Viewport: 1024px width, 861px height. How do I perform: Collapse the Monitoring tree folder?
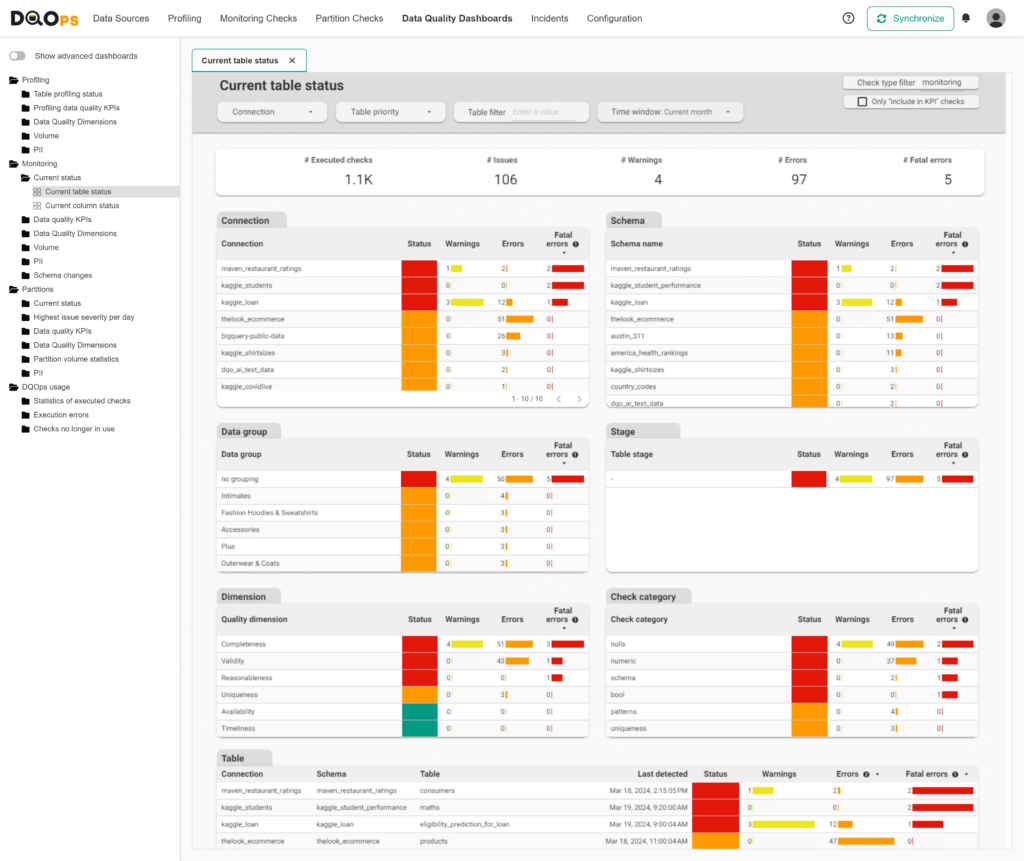tap(14, 164)
